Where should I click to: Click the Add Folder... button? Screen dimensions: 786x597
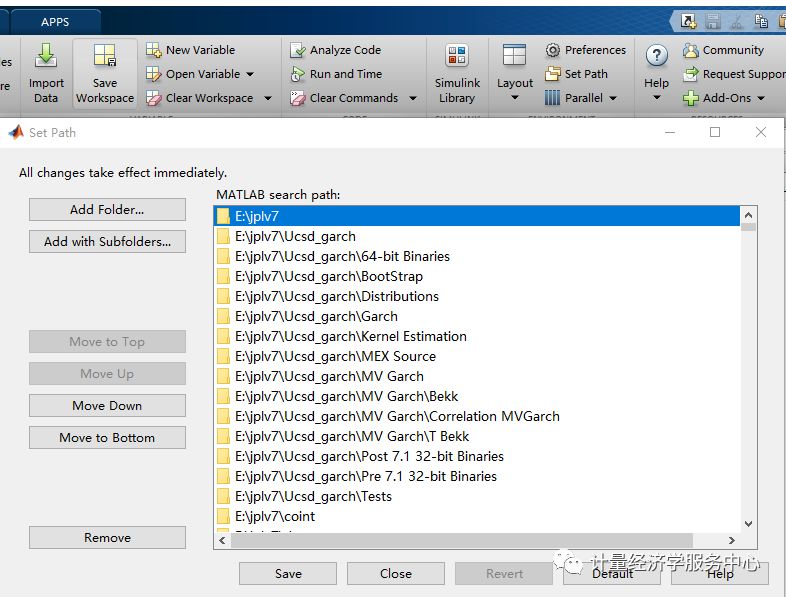[x=107, y=210]
